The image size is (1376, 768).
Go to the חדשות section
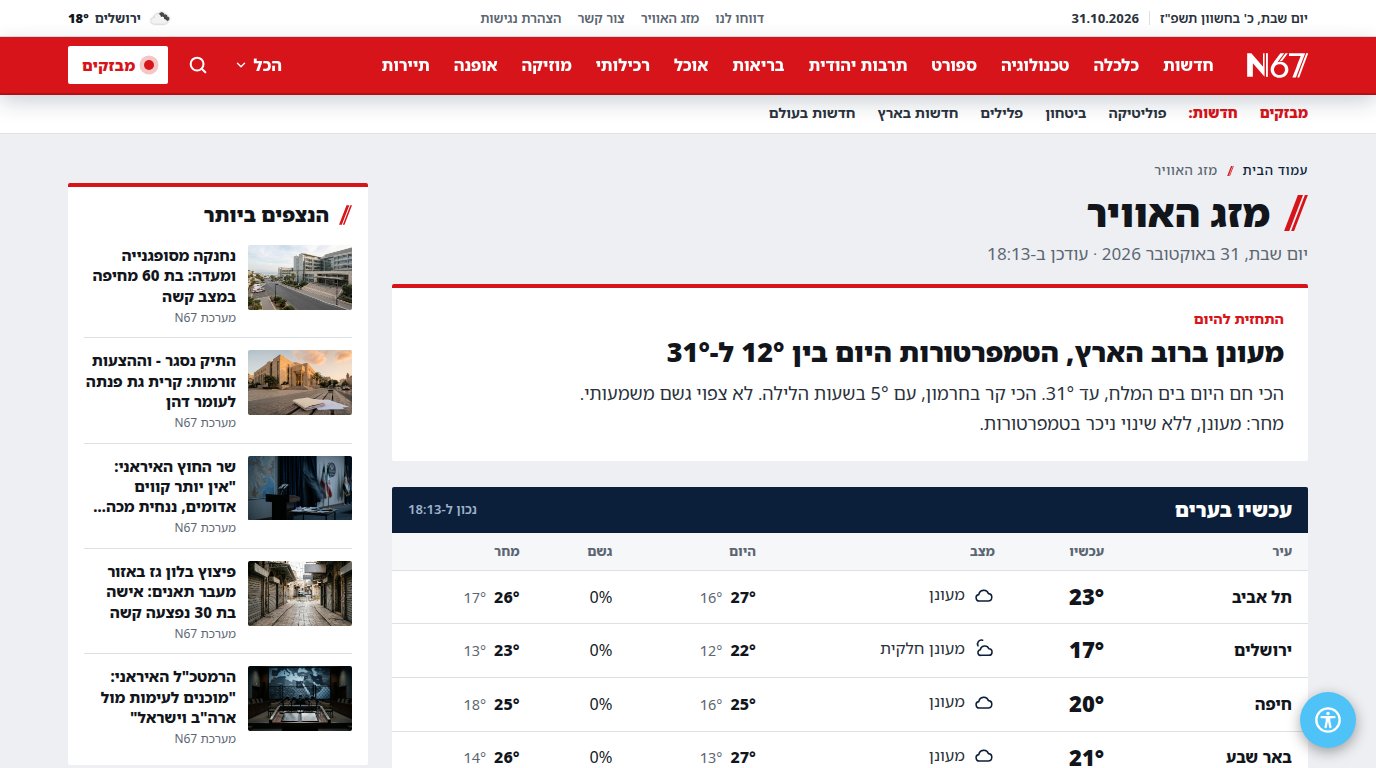pos(1188,65)
